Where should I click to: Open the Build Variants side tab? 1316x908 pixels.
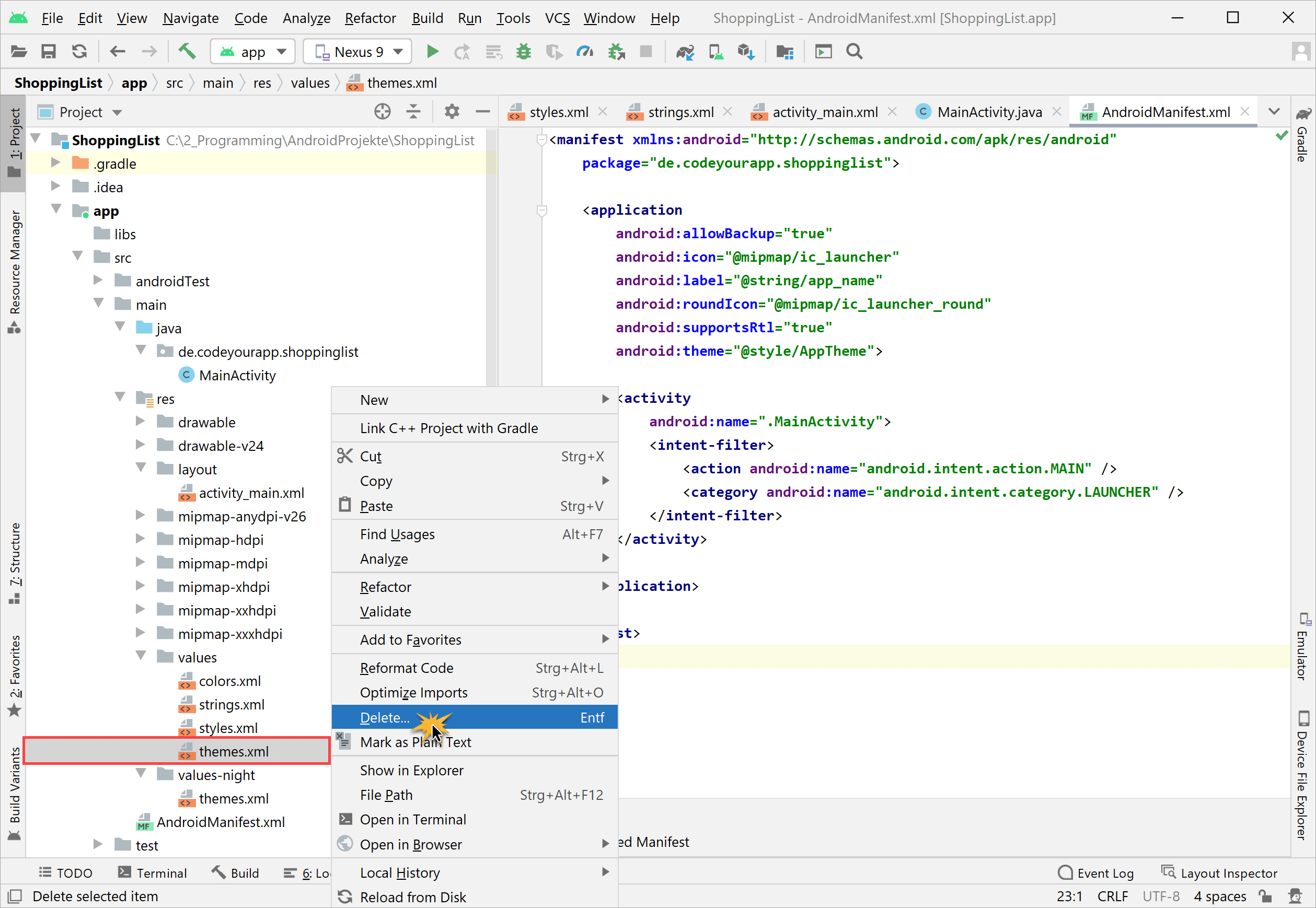[x=15, y=794]
